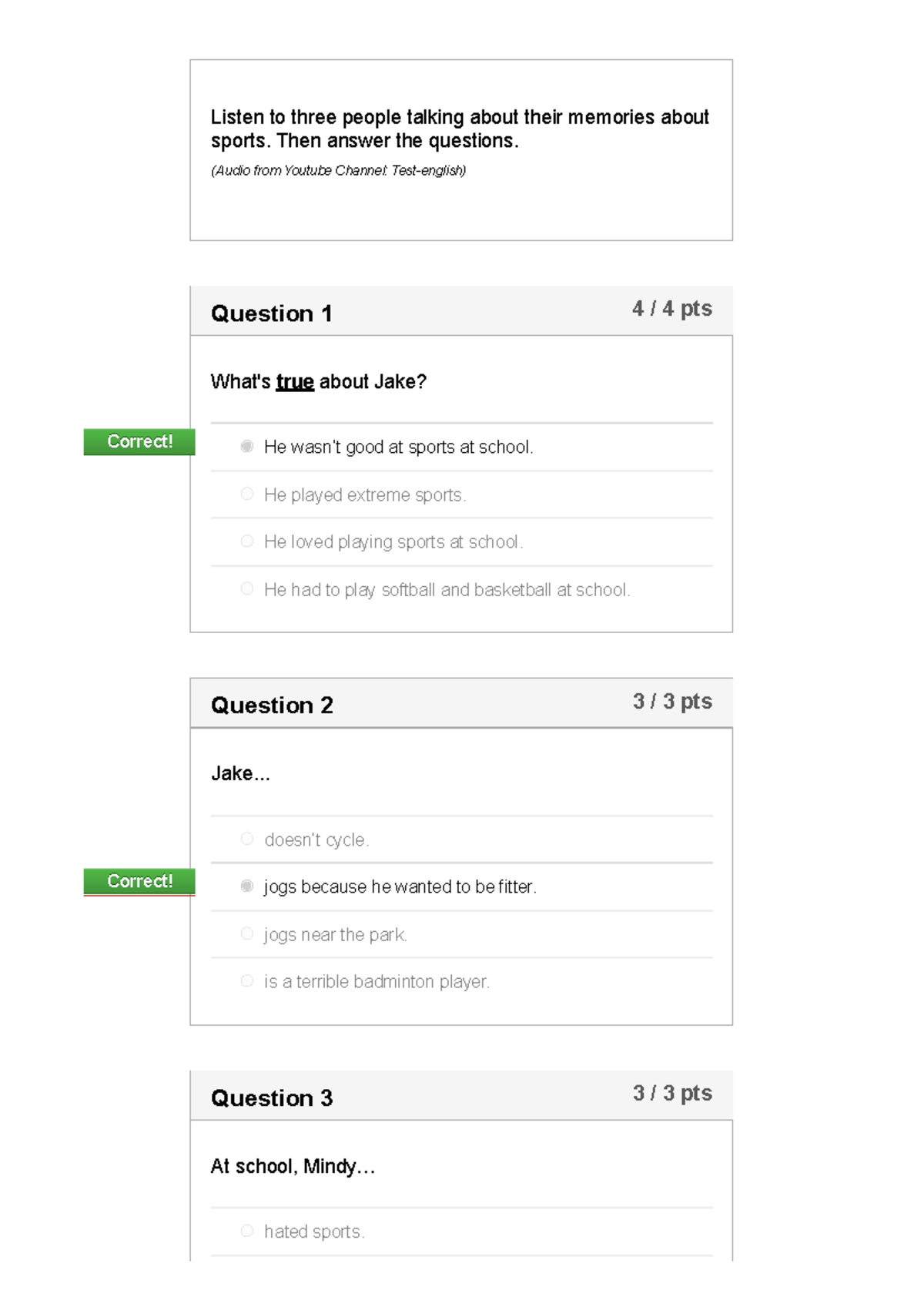The image size is (924, 1307).
Task: Choose the 'hated sports' option under Question 3
Action: [x=246, y=1230]
